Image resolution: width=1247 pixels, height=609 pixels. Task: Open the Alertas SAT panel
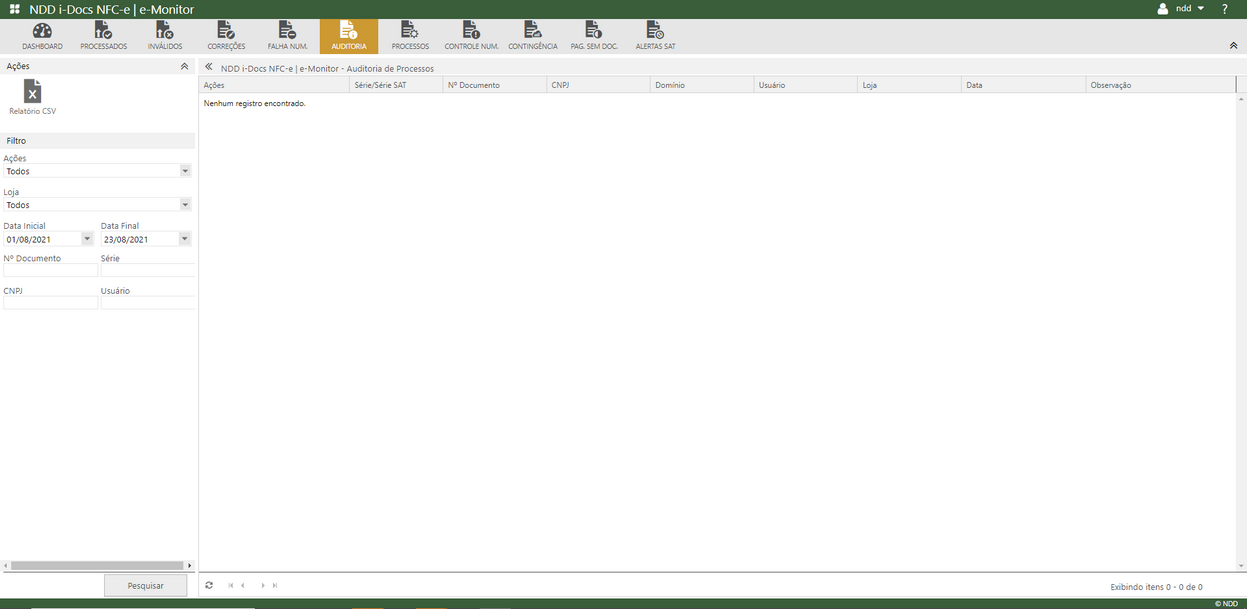pyautogui.click(x=655, y=35)
